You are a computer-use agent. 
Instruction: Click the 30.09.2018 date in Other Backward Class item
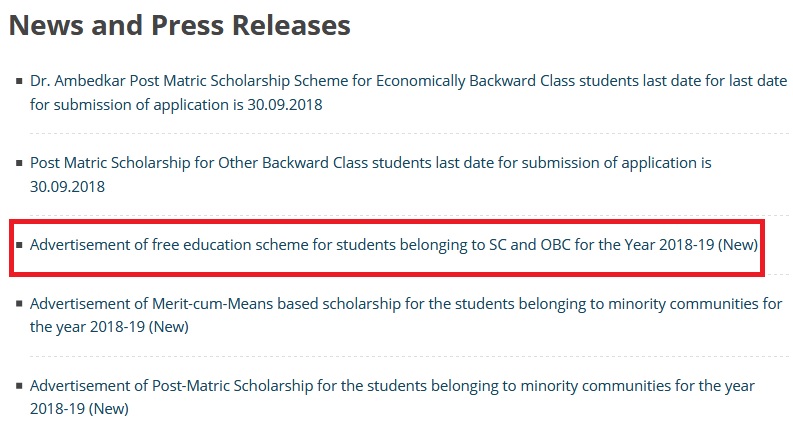(67, 186)
